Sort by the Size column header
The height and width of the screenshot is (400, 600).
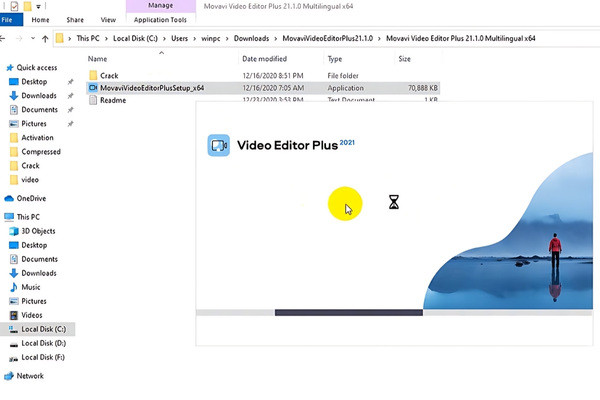coord(404,59)
